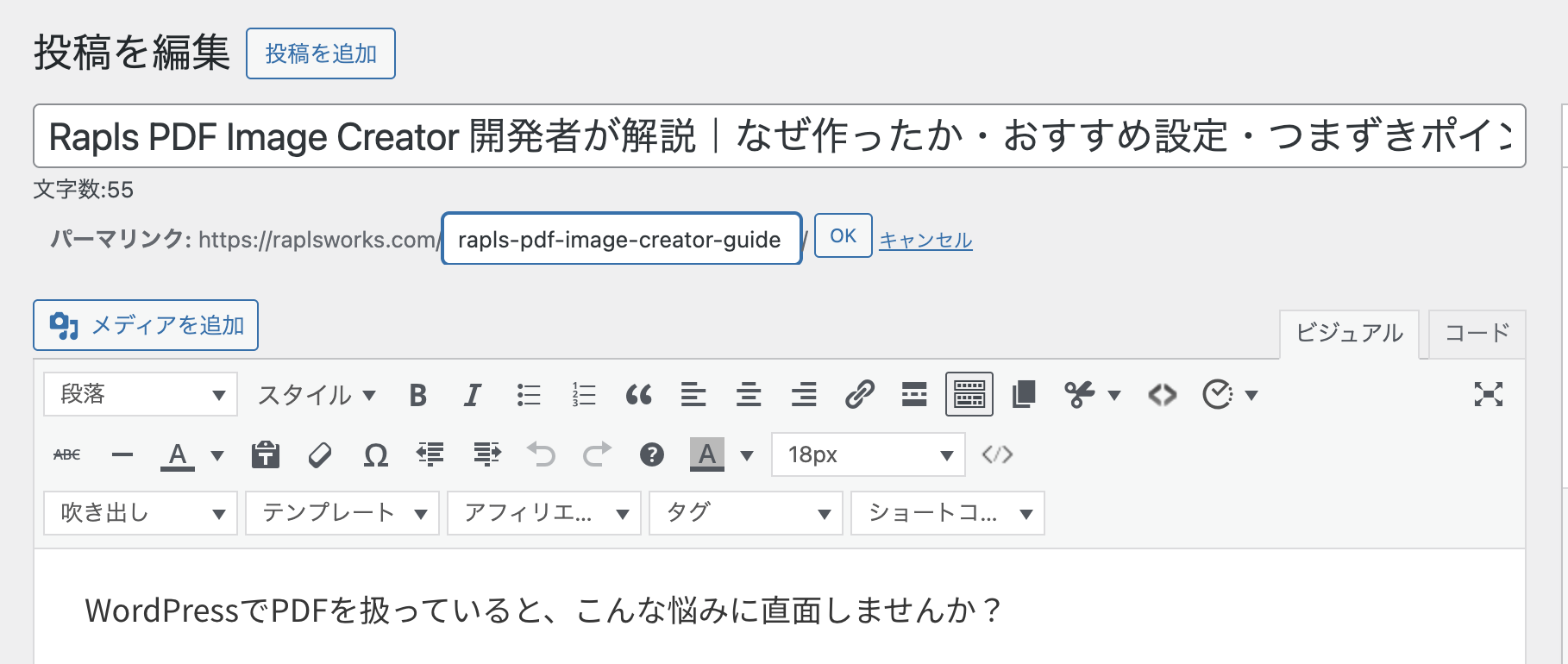Redo the last edit
The width and height of the screenshot is (1568, 664).
click(x=597, y=454)
